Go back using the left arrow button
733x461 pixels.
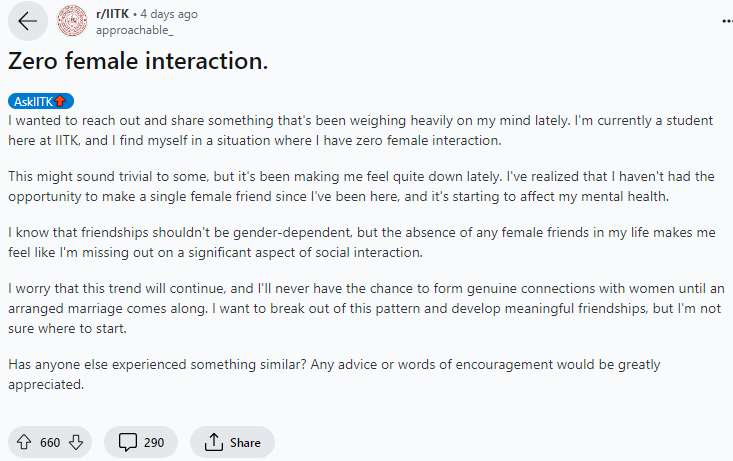tap(27, 21)
